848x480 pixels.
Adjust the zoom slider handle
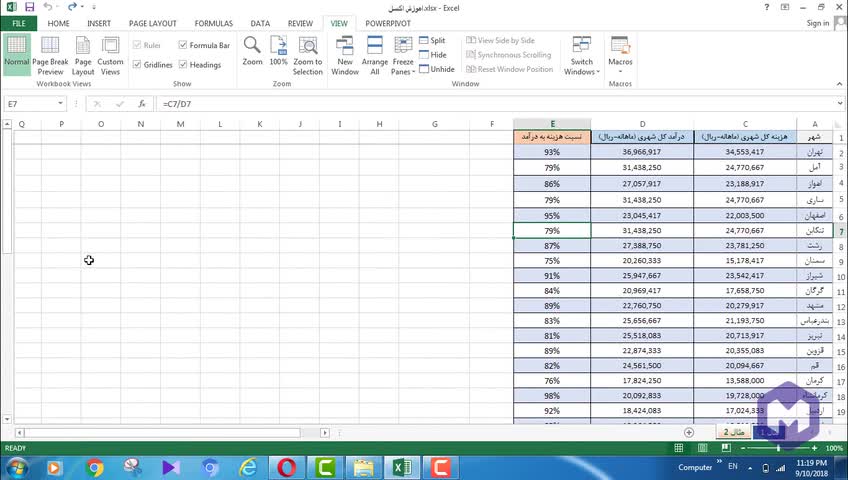click(778, 448)
